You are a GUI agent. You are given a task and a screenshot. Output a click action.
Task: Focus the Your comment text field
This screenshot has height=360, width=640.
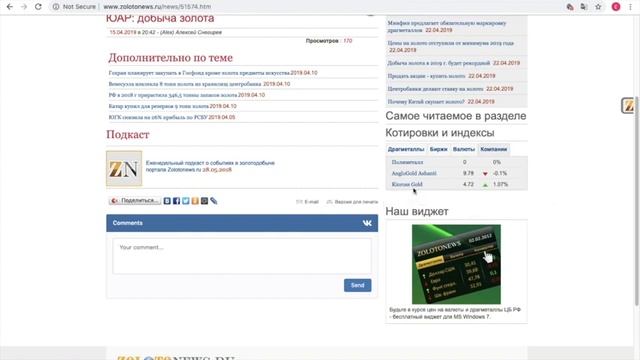tap(242, 256)
